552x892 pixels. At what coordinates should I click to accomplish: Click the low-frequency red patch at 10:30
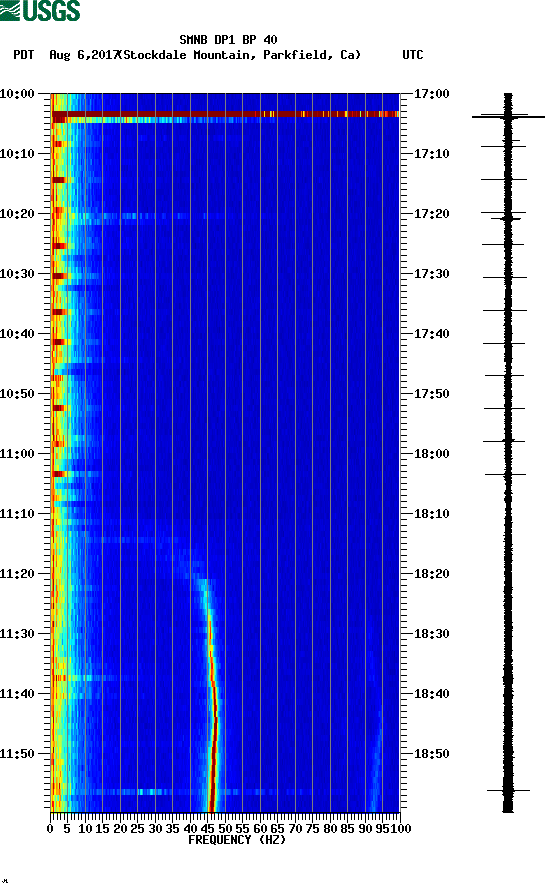click(x=59, y=276)
